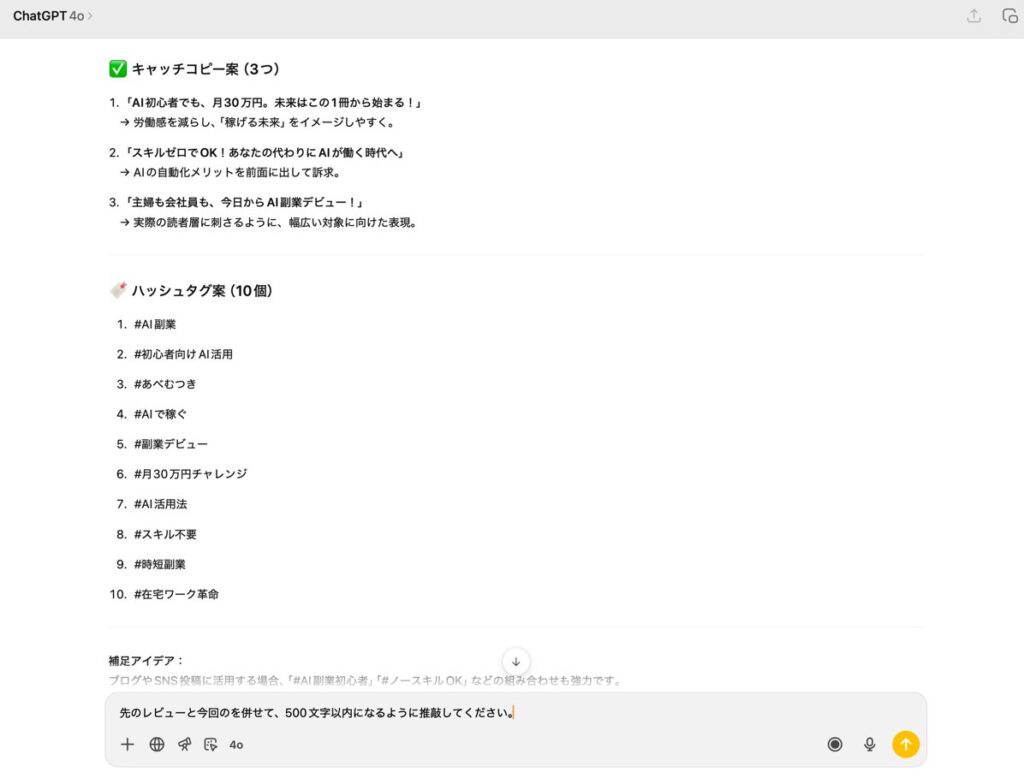Open the ChatGPT 4o model selector in the title bar
Screen dimensions: 1024x778
(52, 16)
